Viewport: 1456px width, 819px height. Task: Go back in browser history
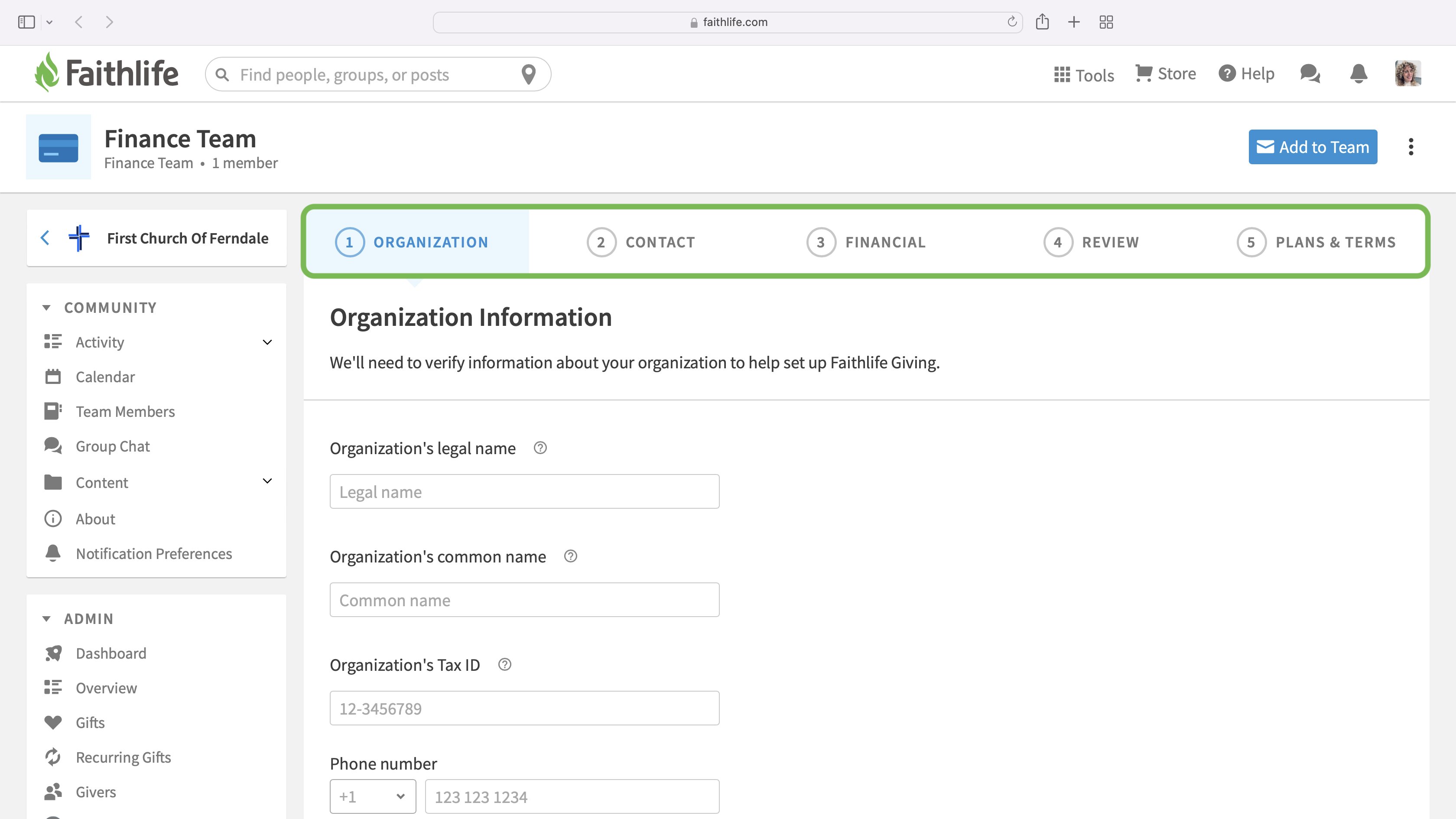click(x=78, y=22)
